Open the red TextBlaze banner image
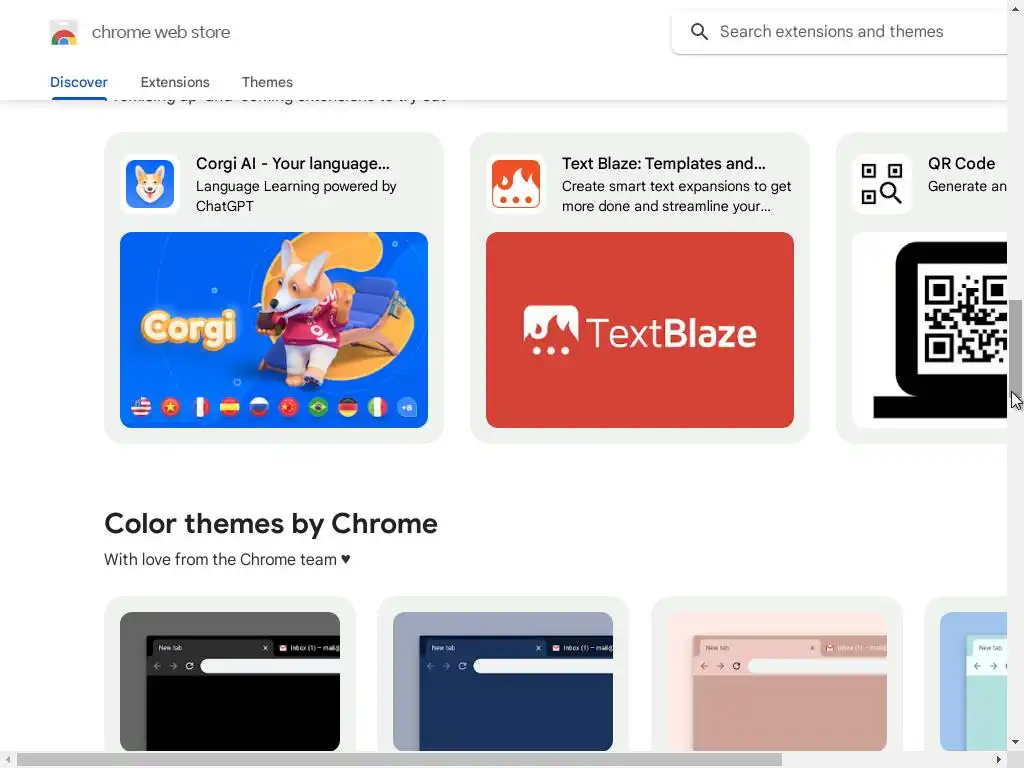The height and width of the screenshot is (768, 1024). point(640,330)
